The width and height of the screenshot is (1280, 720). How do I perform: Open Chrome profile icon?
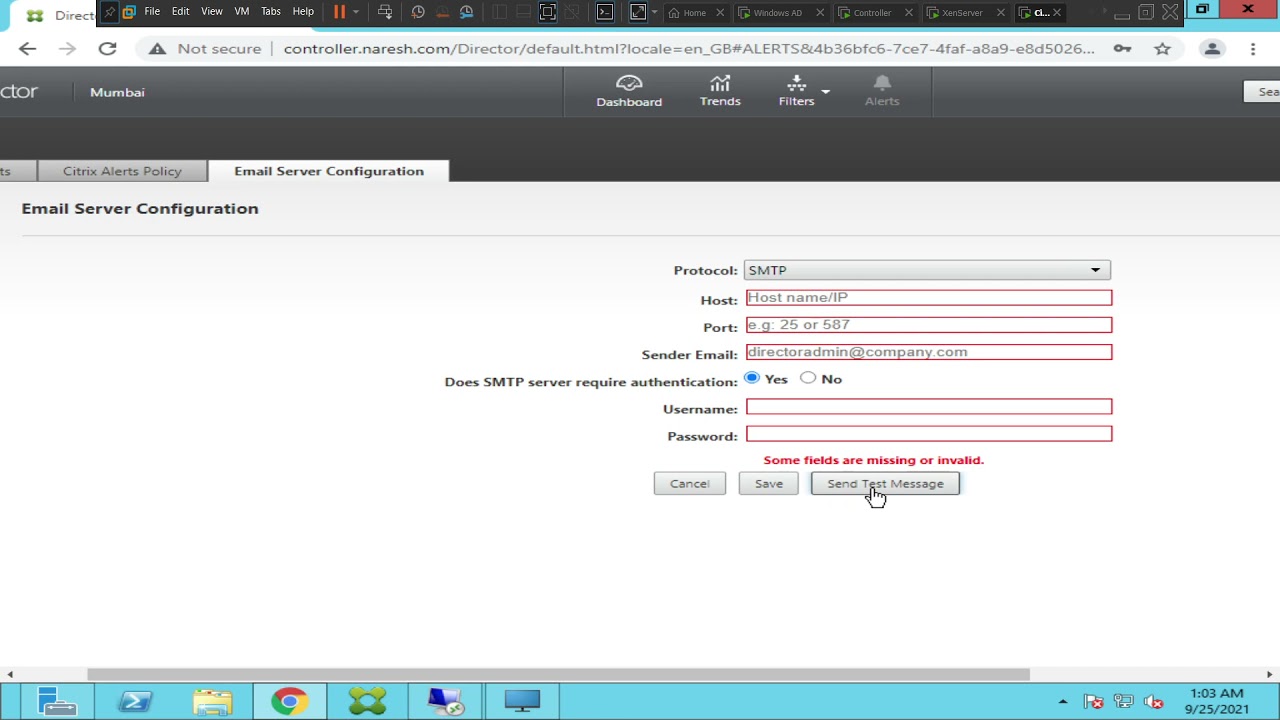tap(1212, 49)
